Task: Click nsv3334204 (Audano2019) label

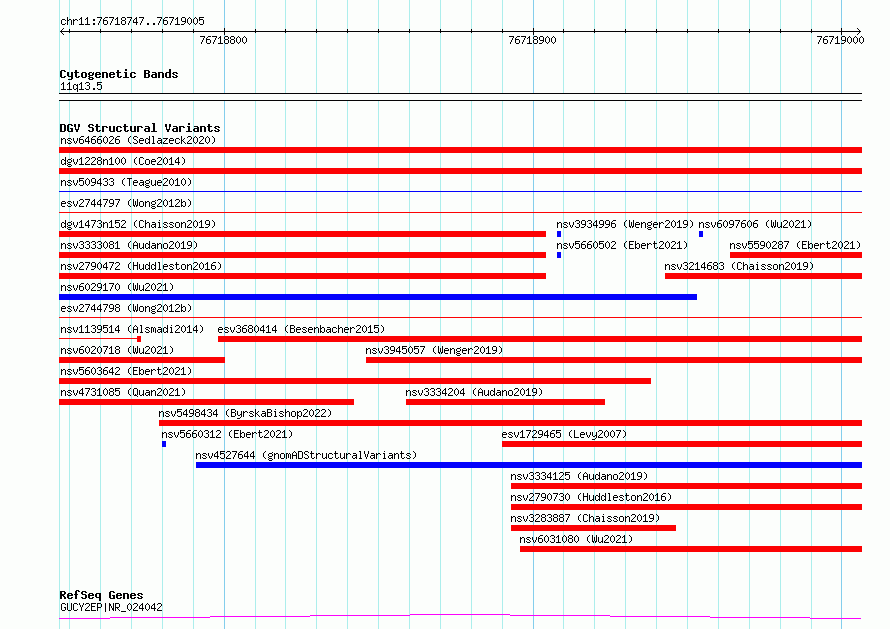Action: pos(474,392)
